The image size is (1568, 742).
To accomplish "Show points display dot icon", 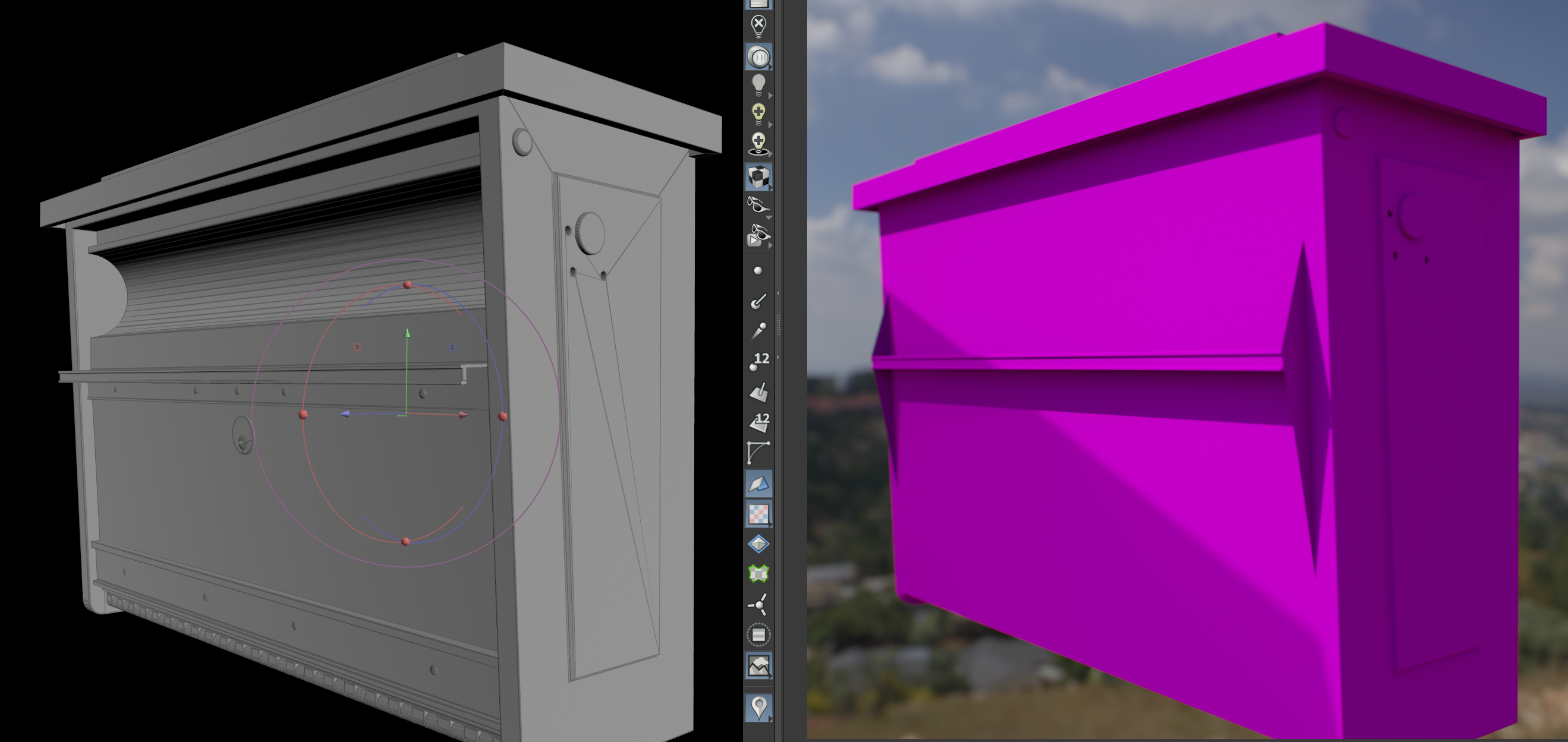I will coord(758,271).
